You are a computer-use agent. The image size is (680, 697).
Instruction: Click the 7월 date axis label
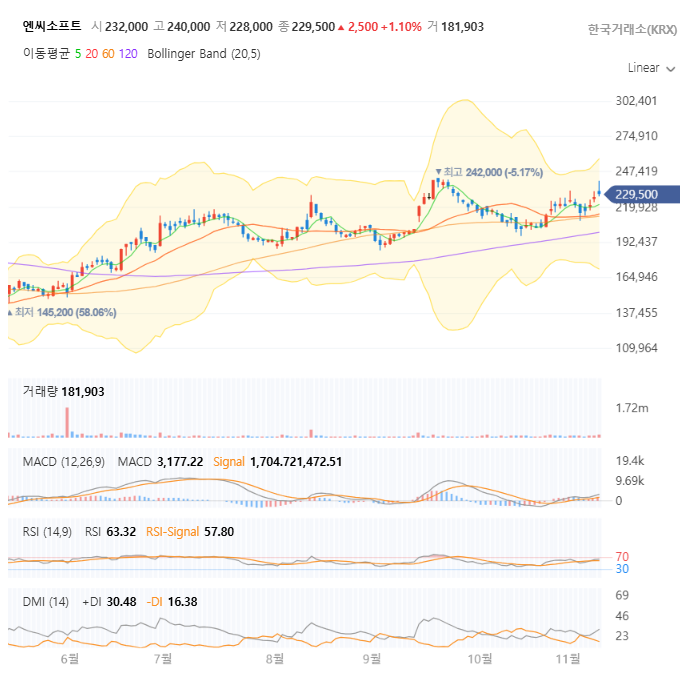click(163, 659)
